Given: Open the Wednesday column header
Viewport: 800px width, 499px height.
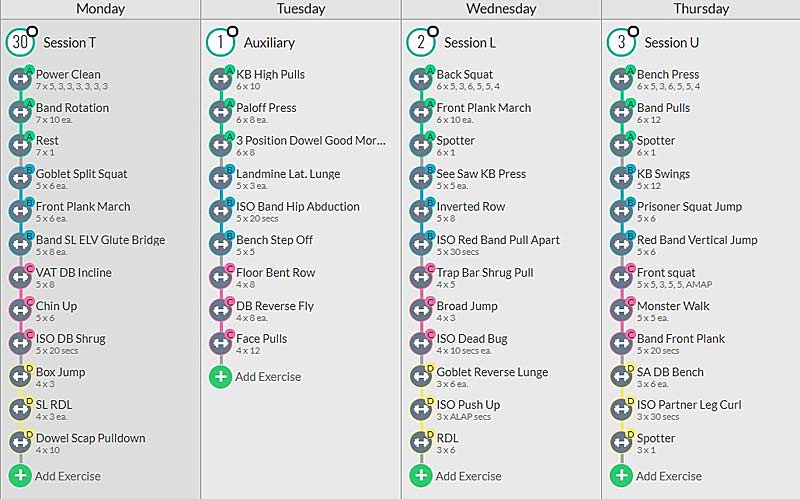Looking at the screenshot, I should [x=501, y=9].
